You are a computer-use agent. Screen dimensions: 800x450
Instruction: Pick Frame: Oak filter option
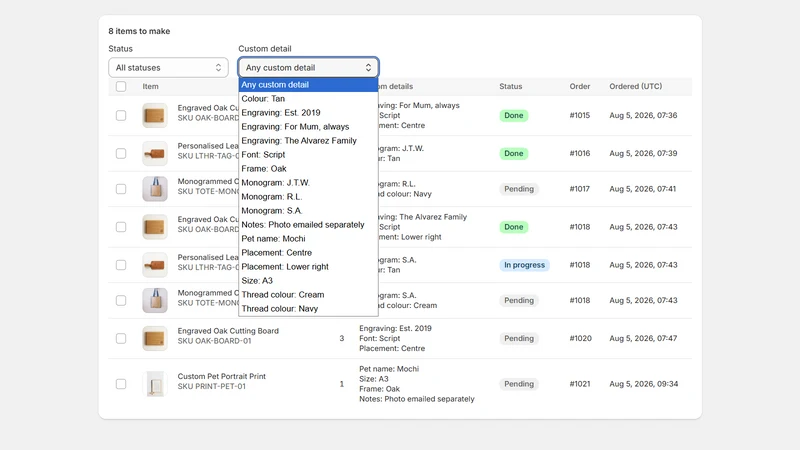click(x=308, y=169)
